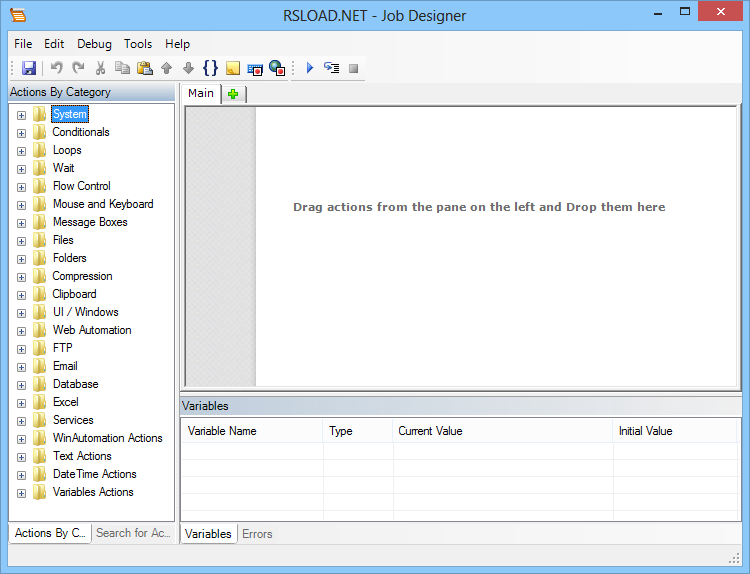
Task: Select the Actions By Category tab
Action: pyautogui.click(x=50, y=533)
